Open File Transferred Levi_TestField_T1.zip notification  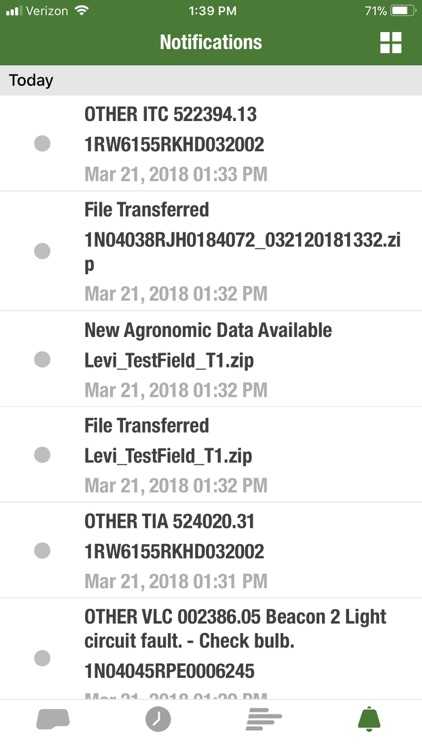click(x=211, y=454)
